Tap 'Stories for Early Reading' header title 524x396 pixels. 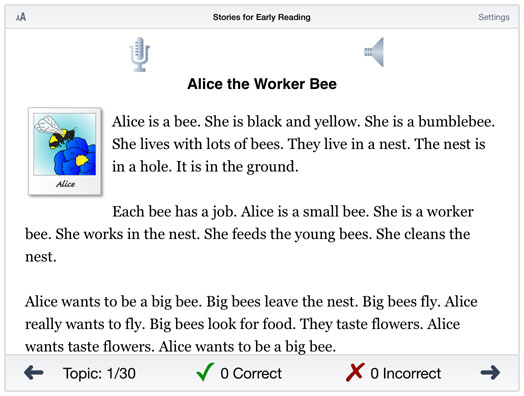click(x=262, y=17)
